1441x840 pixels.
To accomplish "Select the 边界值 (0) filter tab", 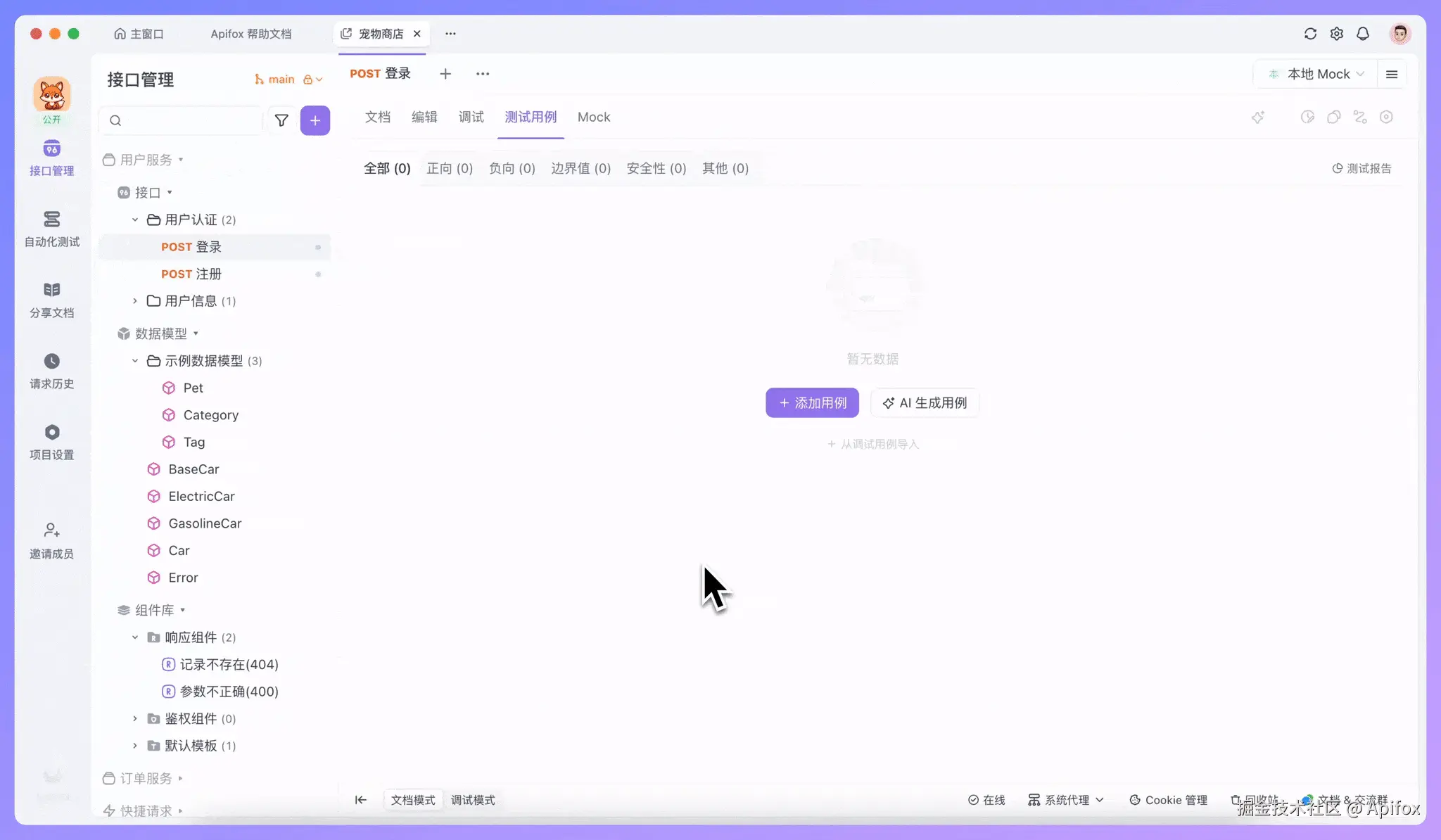I will coord(580,168).
